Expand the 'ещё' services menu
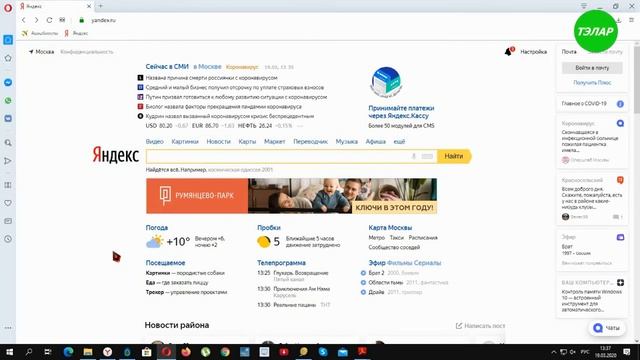 (399, 142)
